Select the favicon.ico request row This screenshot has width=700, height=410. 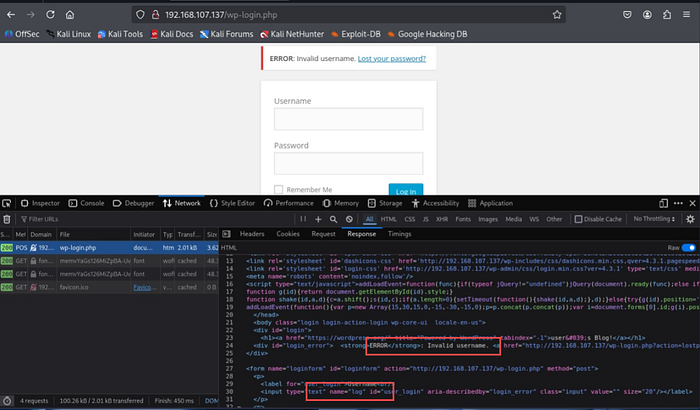click(109, 287)
